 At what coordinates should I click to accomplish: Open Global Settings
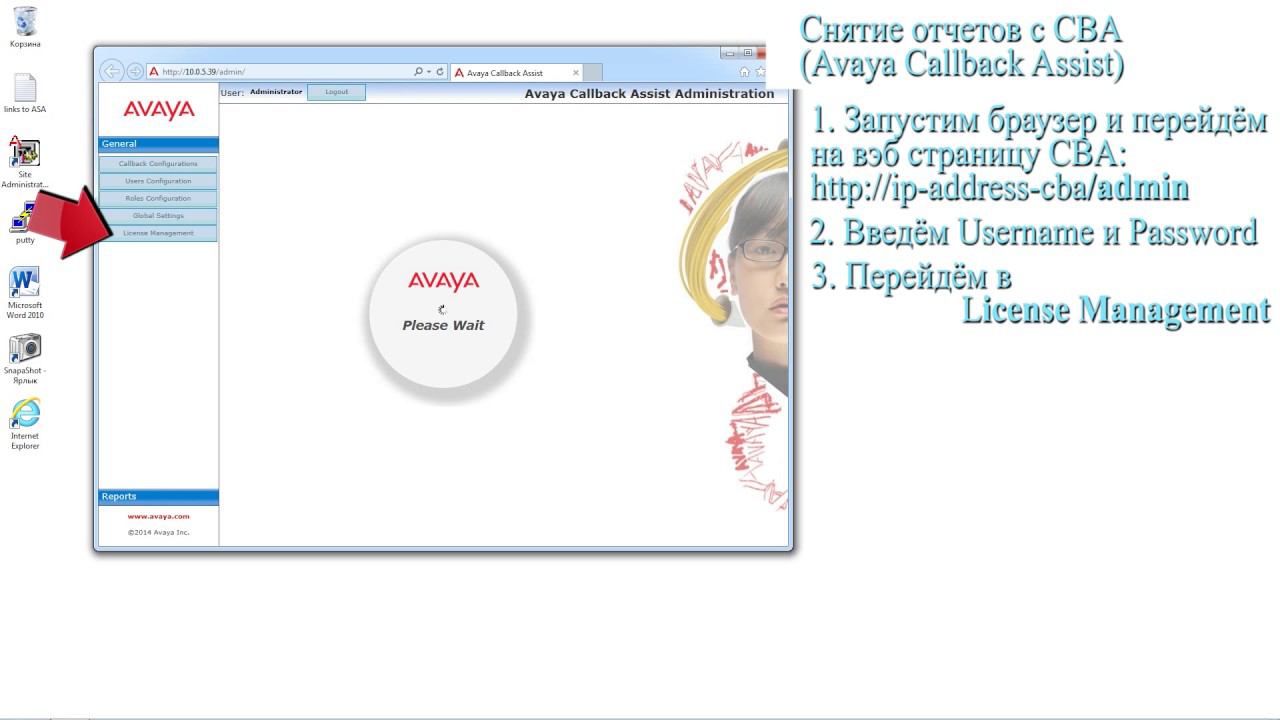(x=158, y=216)
